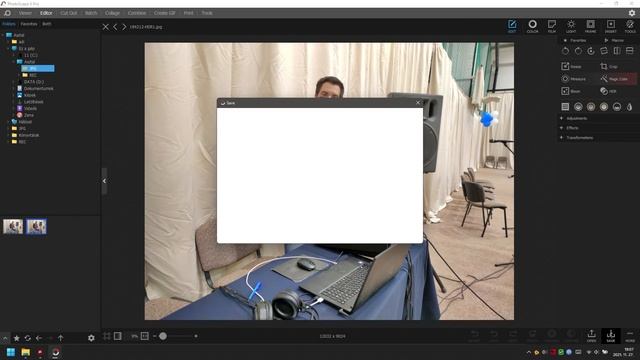The height and width of the screenshot is (360, 640).
Task: Open the FRAME tab icon
Action: (x=591, y=26)
